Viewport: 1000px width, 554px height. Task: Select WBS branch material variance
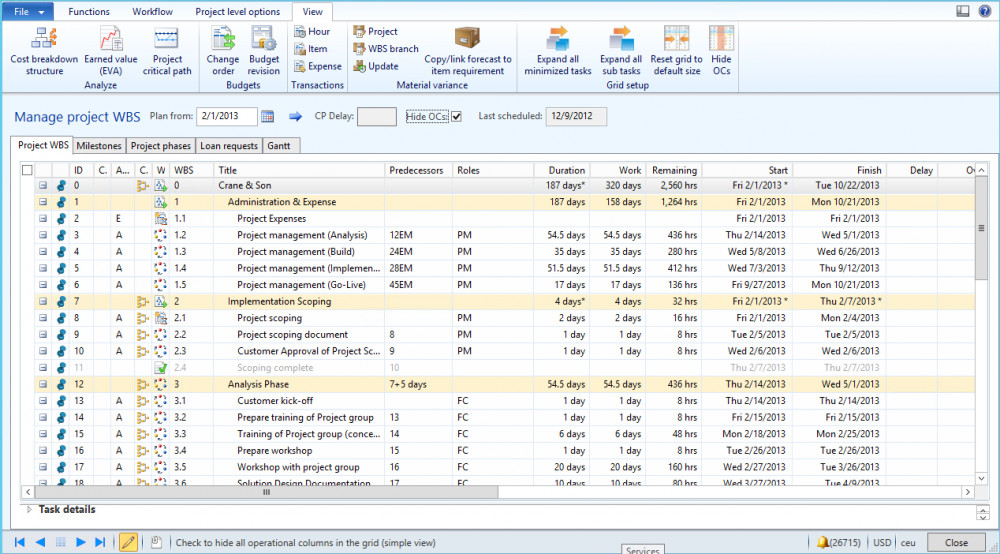click(386, 48)
